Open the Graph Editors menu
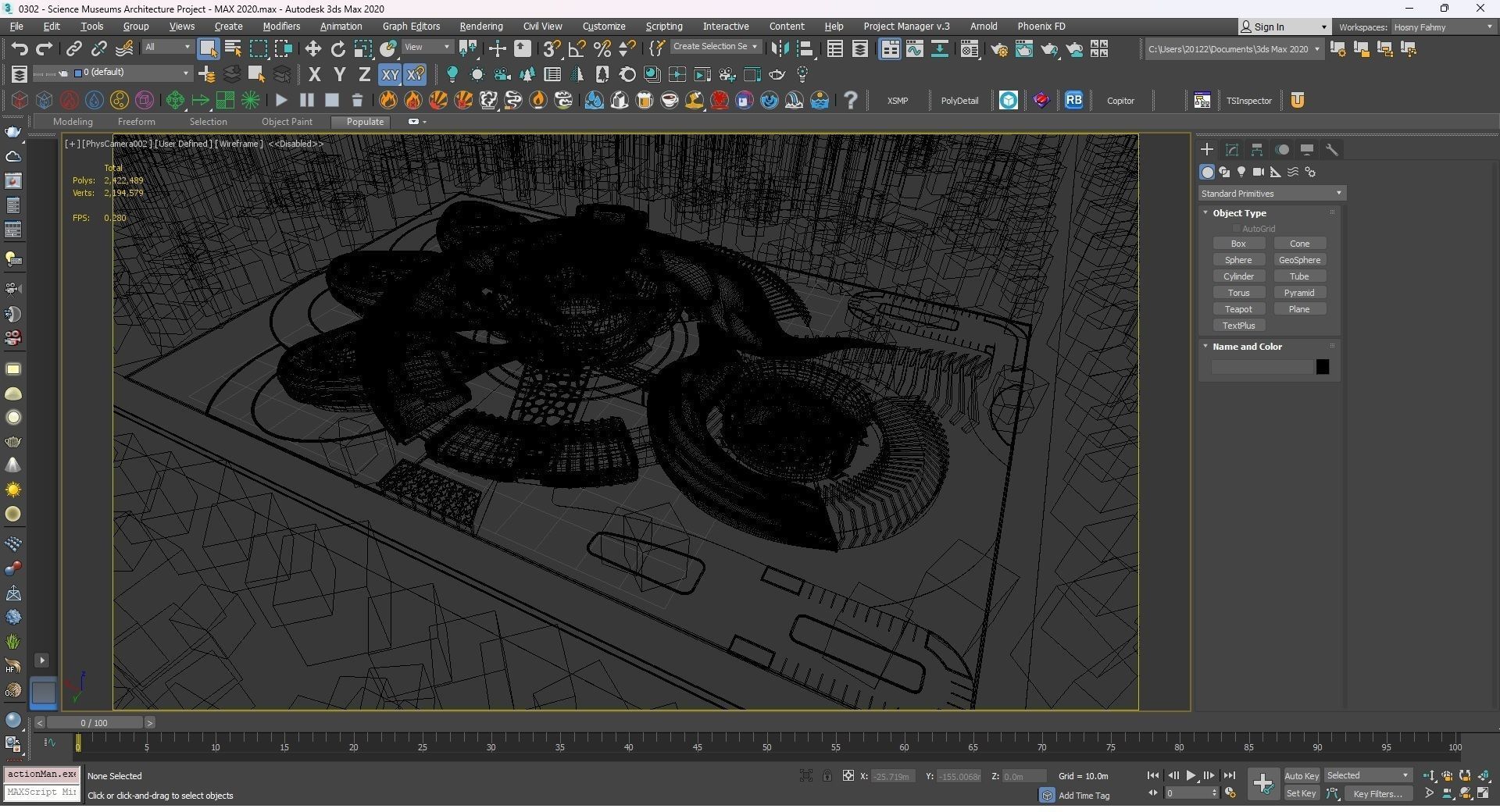Image resolution: width=1500 pixels, height=812 pixels. pos(411,27)
